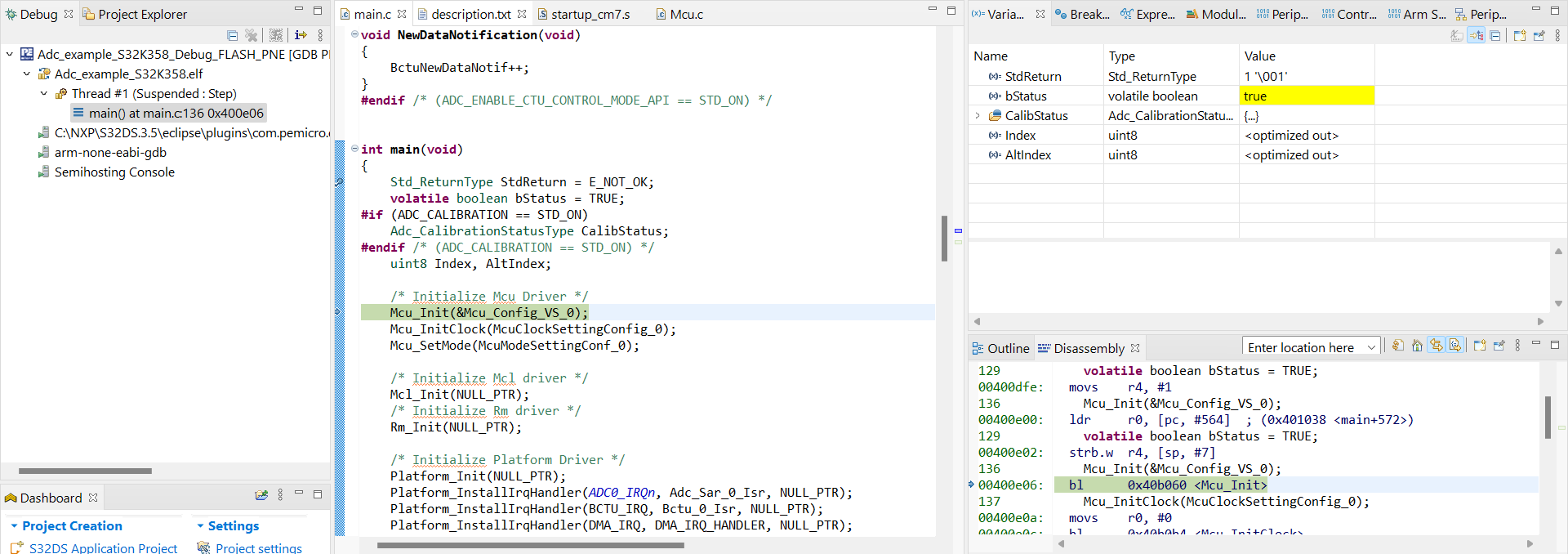Image resolution: width=1568 pixels, height=554 pixels.
Task: Click the highlighted bStatus value true
Action: pyautogui.click(x=1307, y=96)
